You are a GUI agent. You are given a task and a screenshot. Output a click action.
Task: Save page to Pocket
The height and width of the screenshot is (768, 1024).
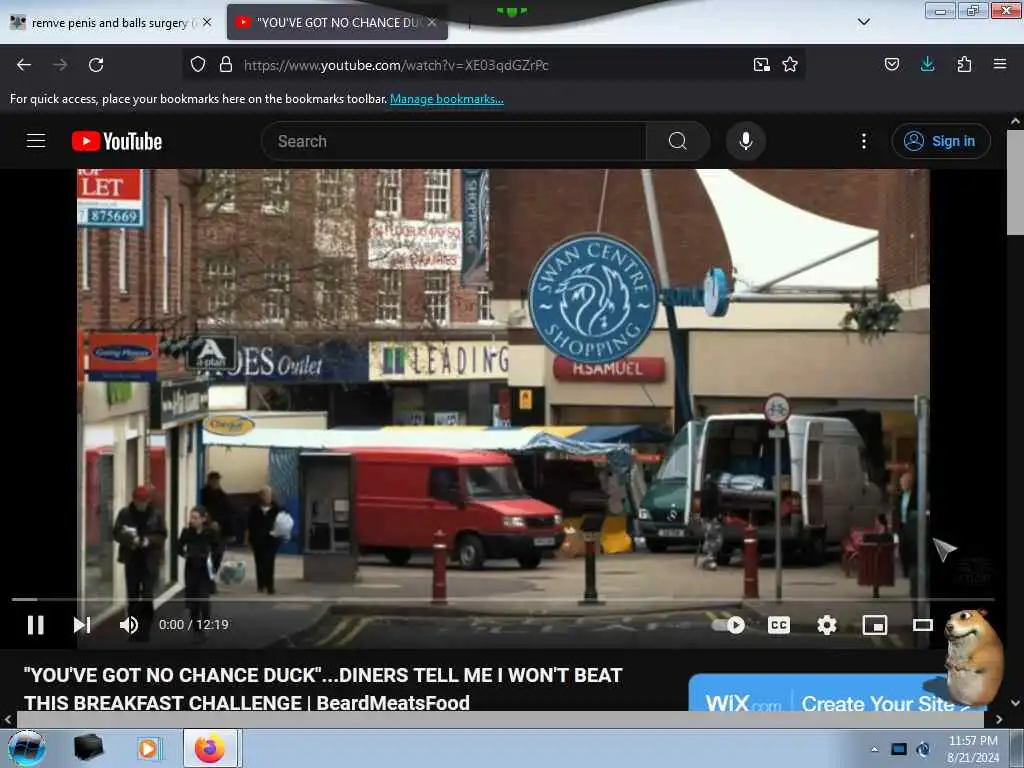(891, 64)
